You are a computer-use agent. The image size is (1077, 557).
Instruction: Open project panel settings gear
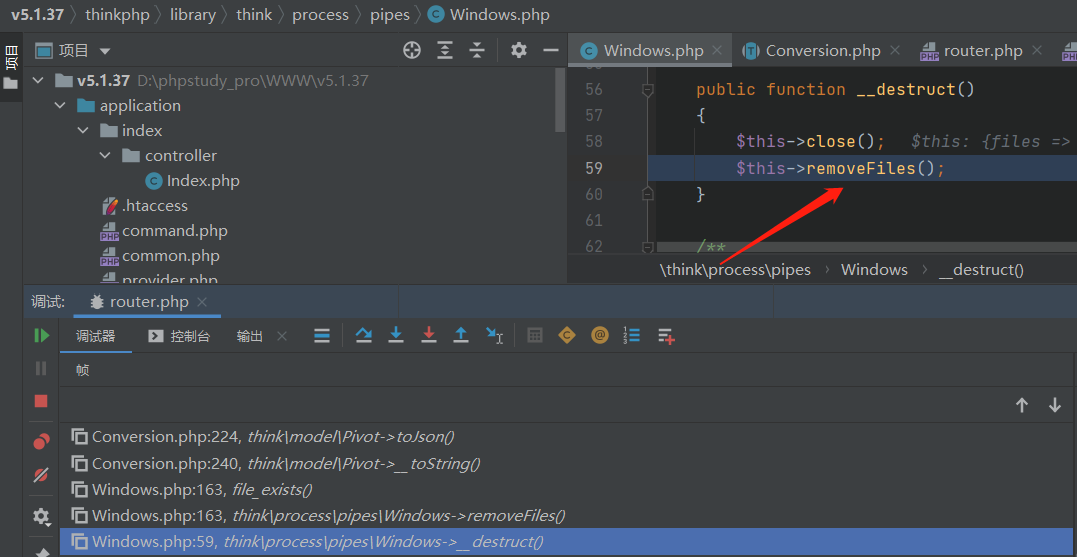point(519,50)
